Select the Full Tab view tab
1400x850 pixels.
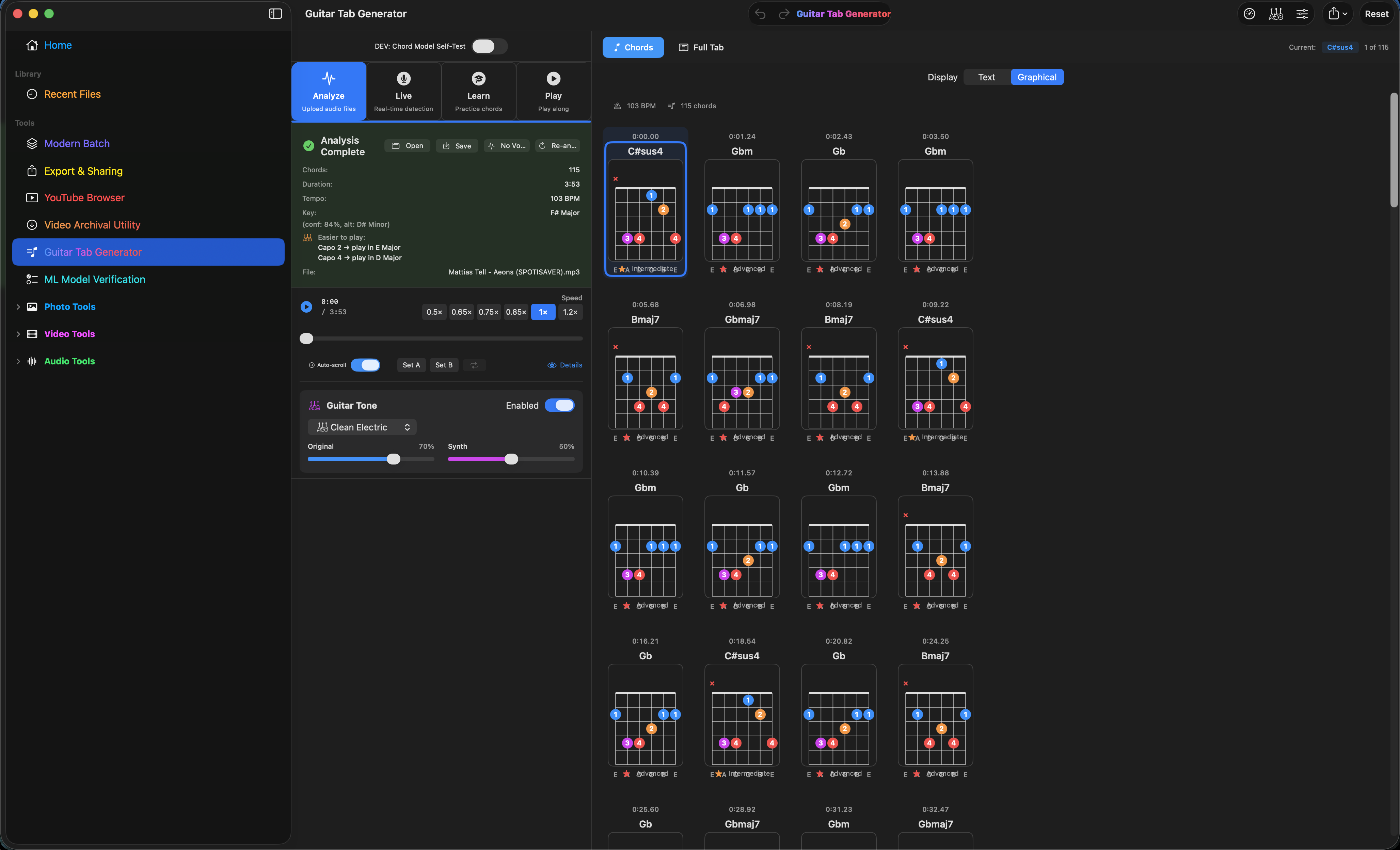[x=702, y=47]
